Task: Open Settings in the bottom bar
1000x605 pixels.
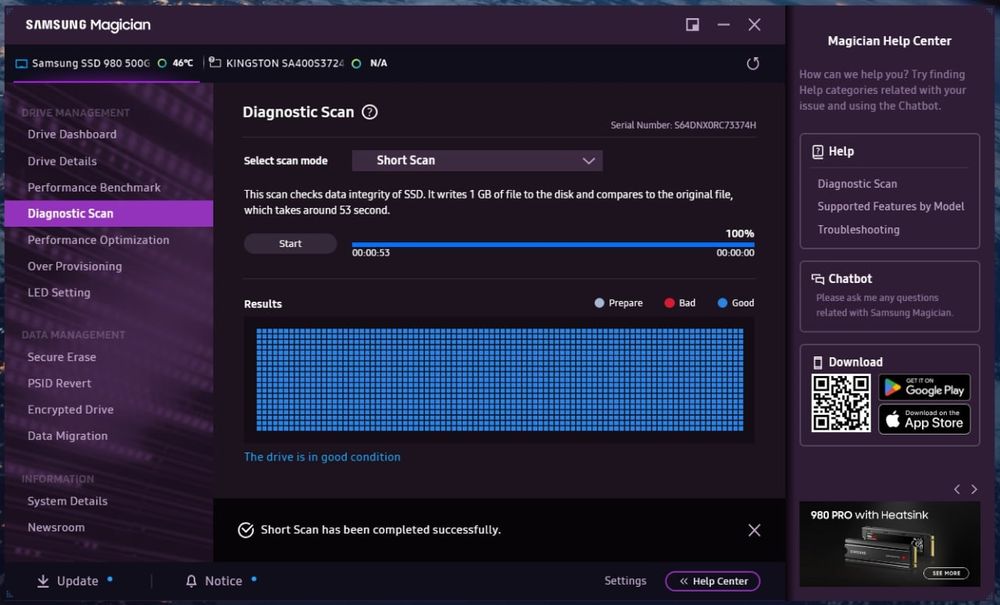Action: coord(625,581)
